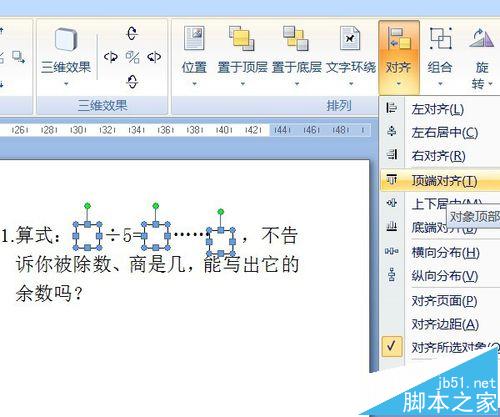Image resolution: width=500 pixels, height=417 pixels.
Task: Click the Align Top icon in the menu
Action: (x=392, y=180)
